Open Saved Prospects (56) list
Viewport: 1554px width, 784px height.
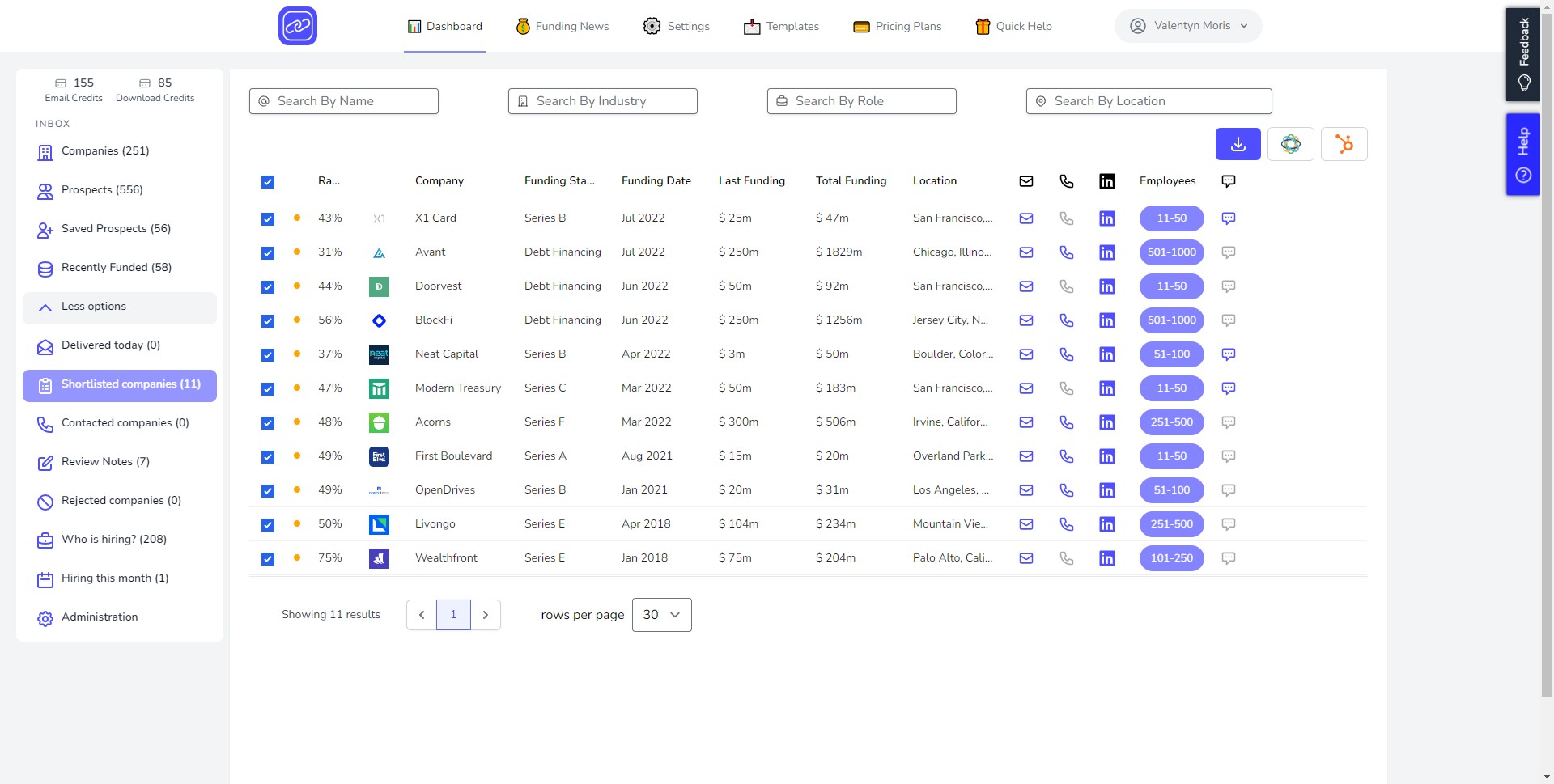click(120, 230)
